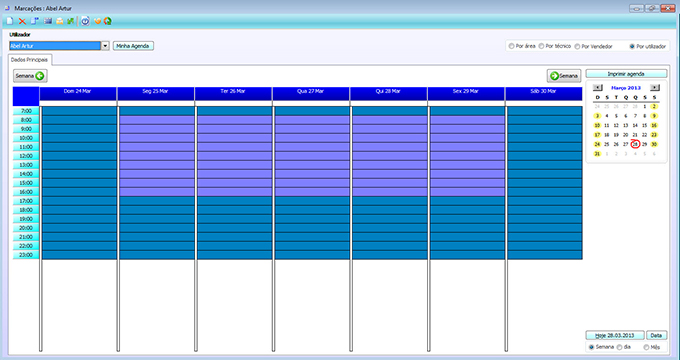Click the 10:00 slot under Seg 25 Mar
This screenshot has height=360, width=680.
click(157, 138)
